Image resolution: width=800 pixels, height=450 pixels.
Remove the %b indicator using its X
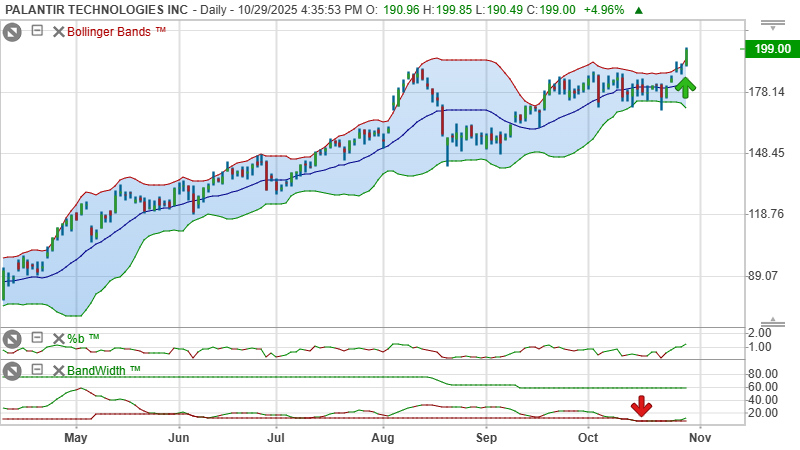(x=58, y=339)
